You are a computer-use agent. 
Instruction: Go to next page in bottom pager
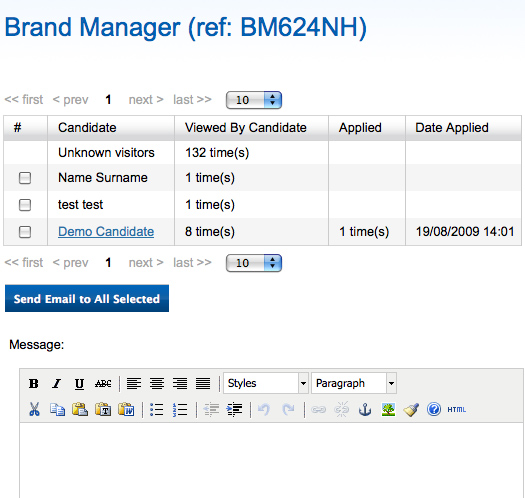tap(146, 263)
